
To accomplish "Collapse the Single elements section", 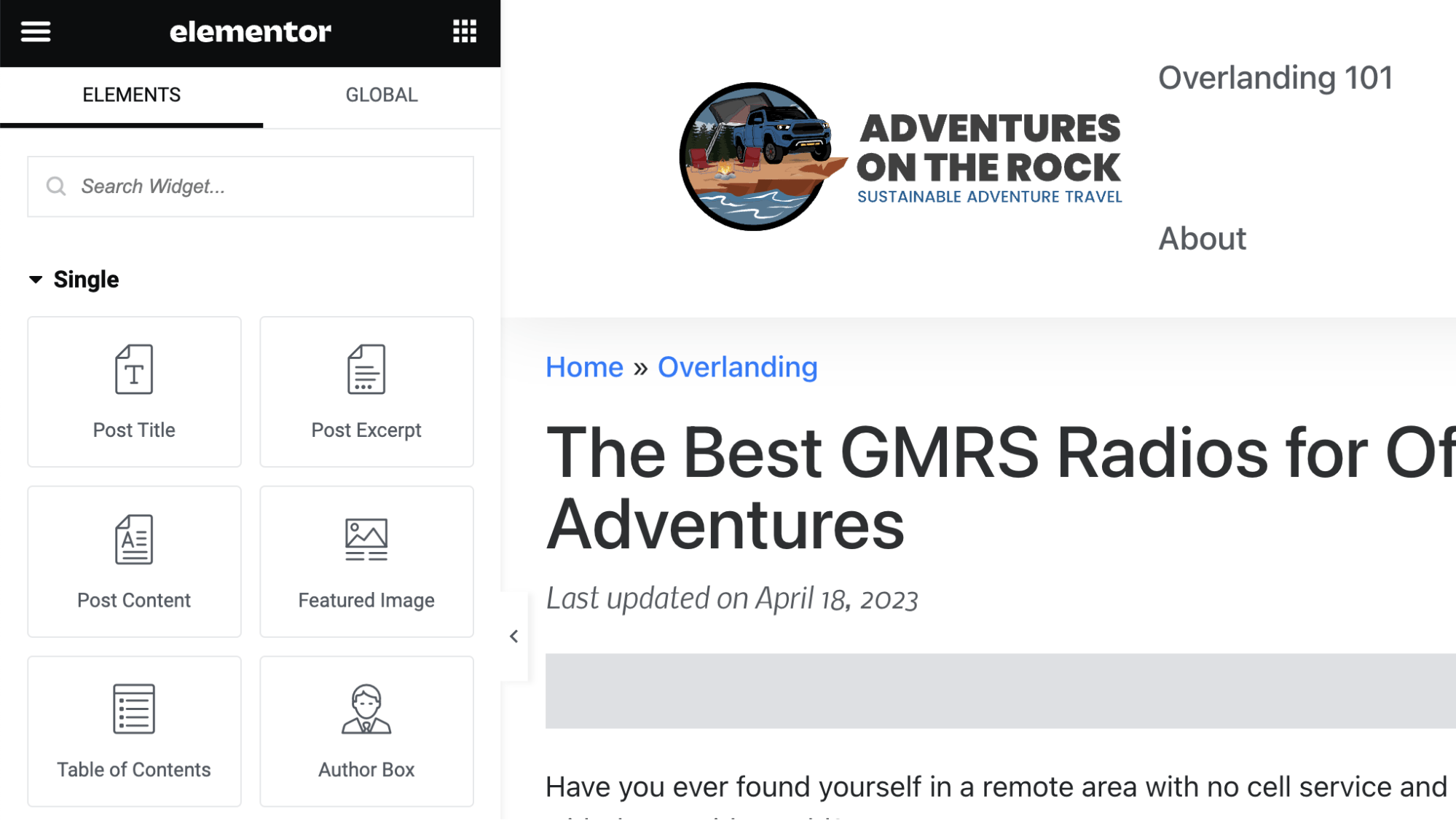I will coord(36,279).
